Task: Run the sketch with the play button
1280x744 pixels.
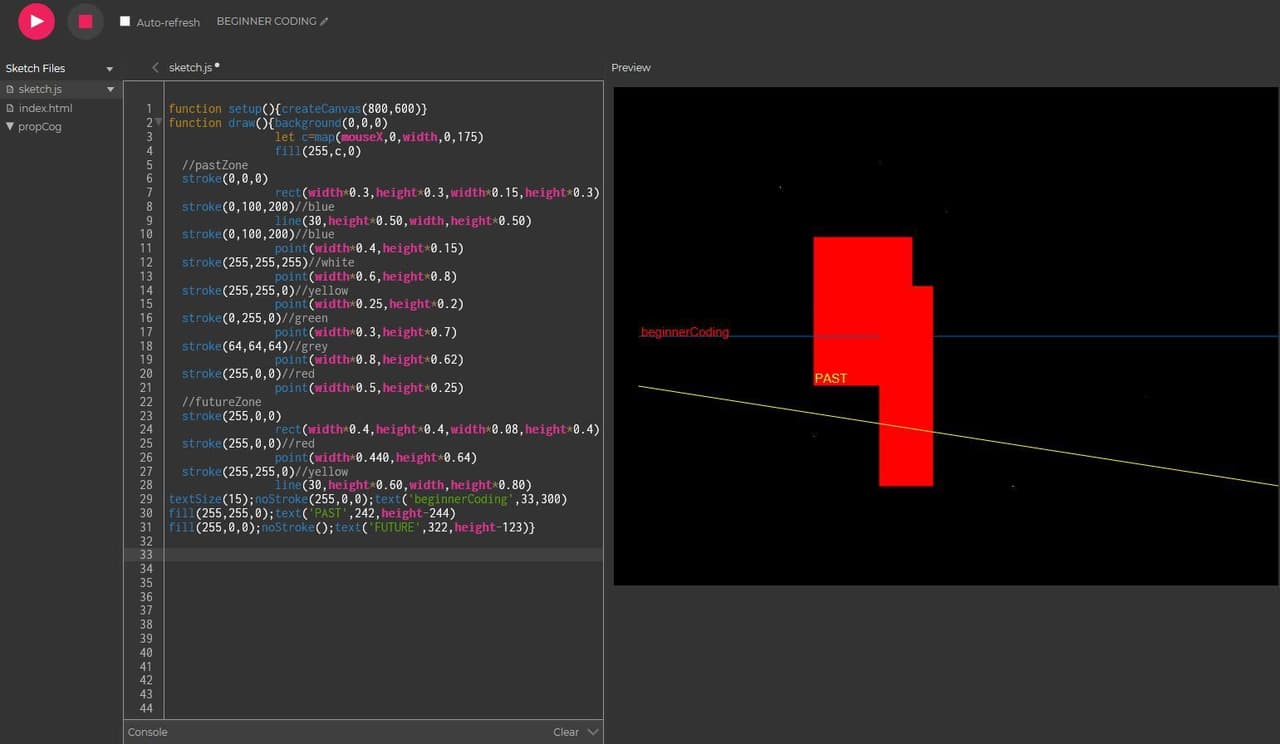Action: pos(37,21)
